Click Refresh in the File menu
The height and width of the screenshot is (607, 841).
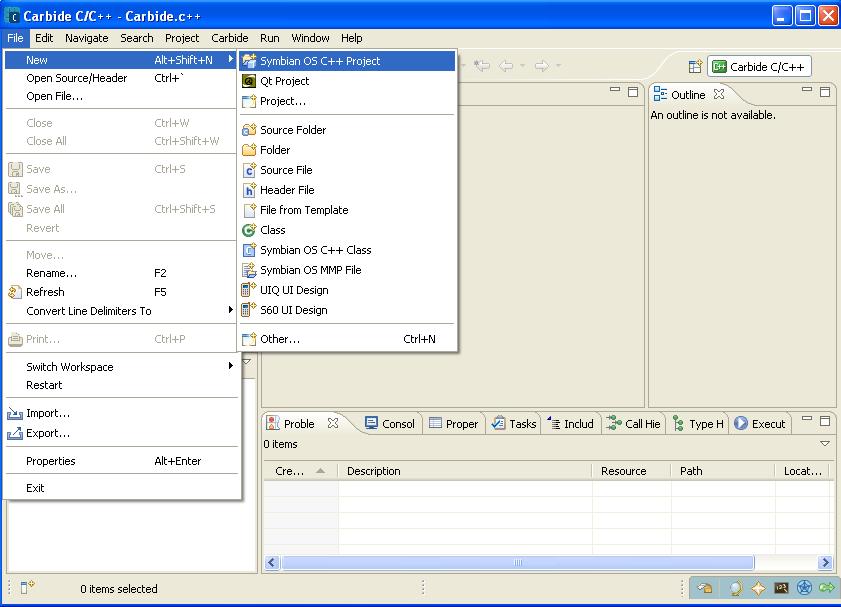121,292
